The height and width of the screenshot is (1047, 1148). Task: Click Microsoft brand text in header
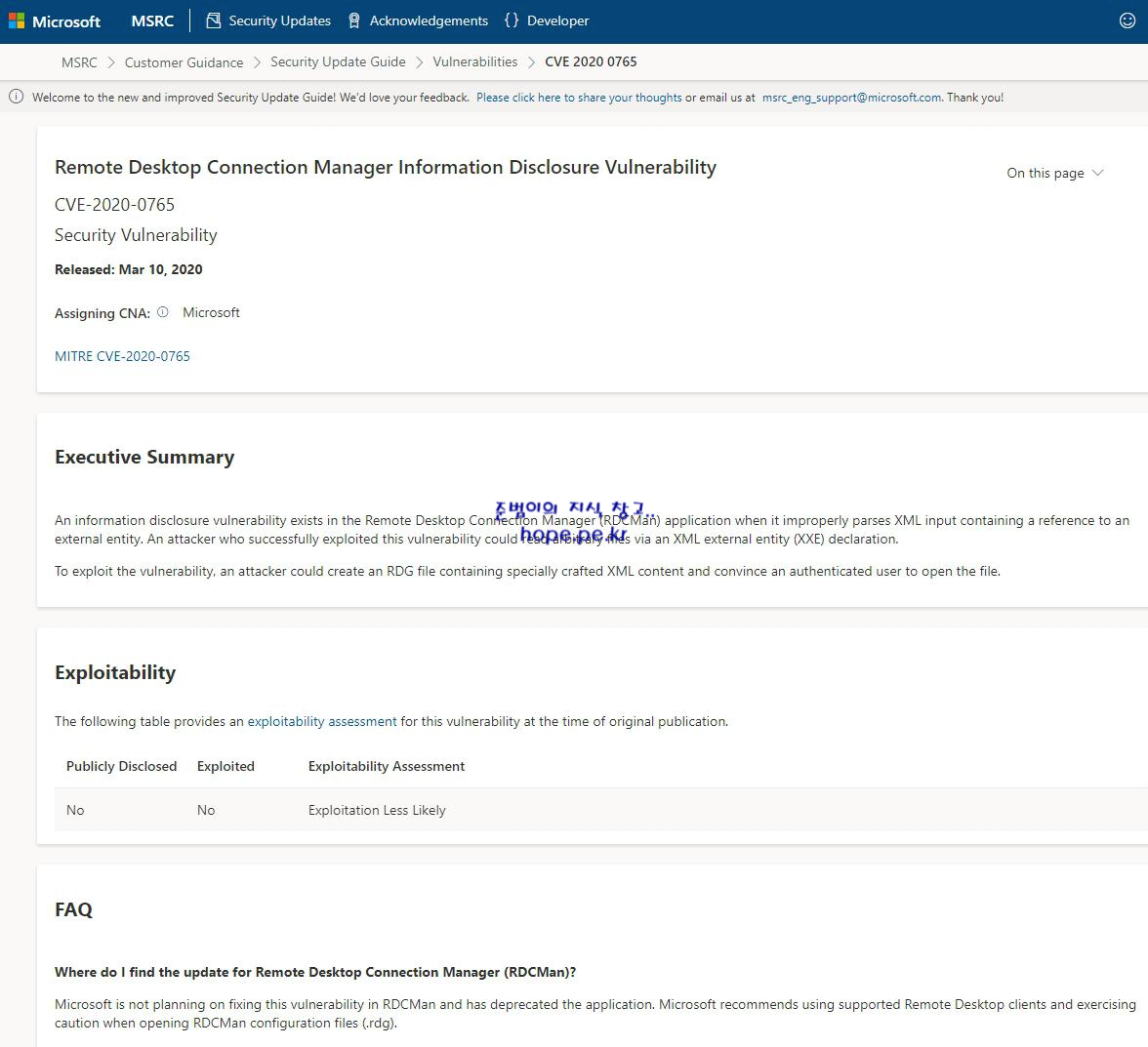pos(66,21)
